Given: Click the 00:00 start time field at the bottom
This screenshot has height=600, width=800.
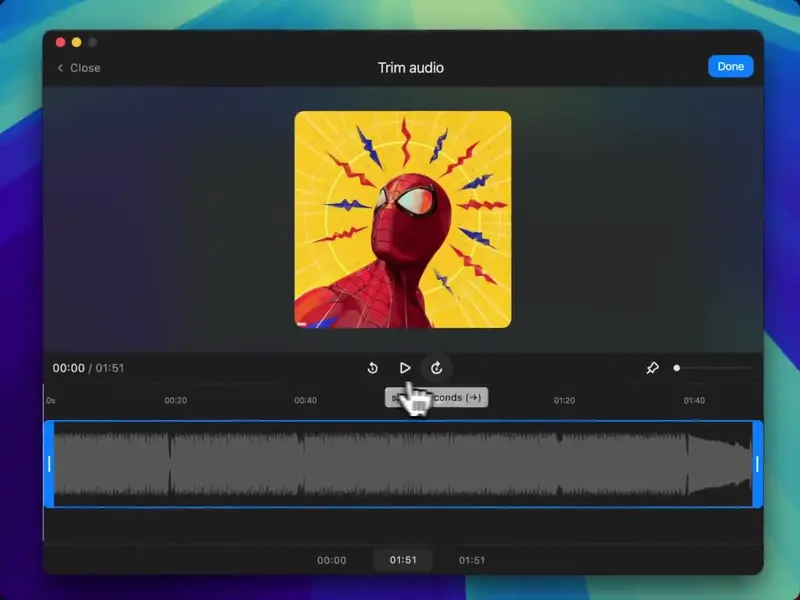Looking at the screenshot, I should point(332,560).
